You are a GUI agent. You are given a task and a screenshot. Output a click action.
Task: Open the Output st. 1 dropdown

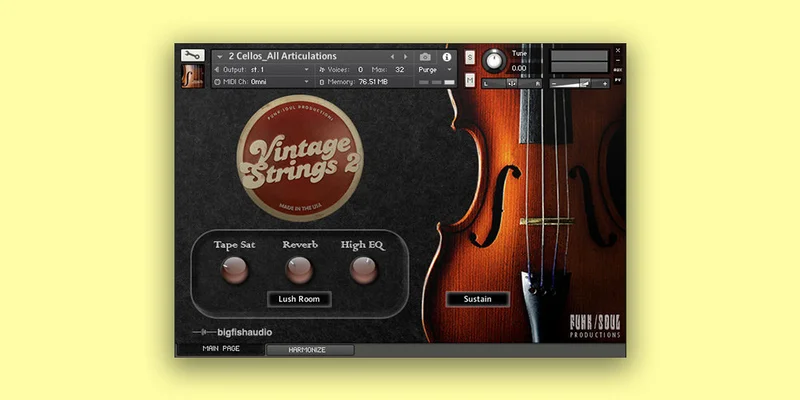pyautogui.click(x=262, y=69)
